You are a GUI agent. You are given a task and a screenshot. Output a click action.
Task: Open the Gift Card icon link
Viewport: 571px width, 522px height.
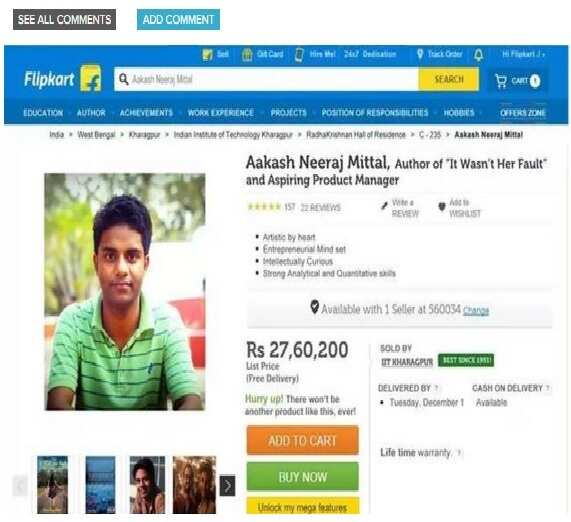[247, 55]
